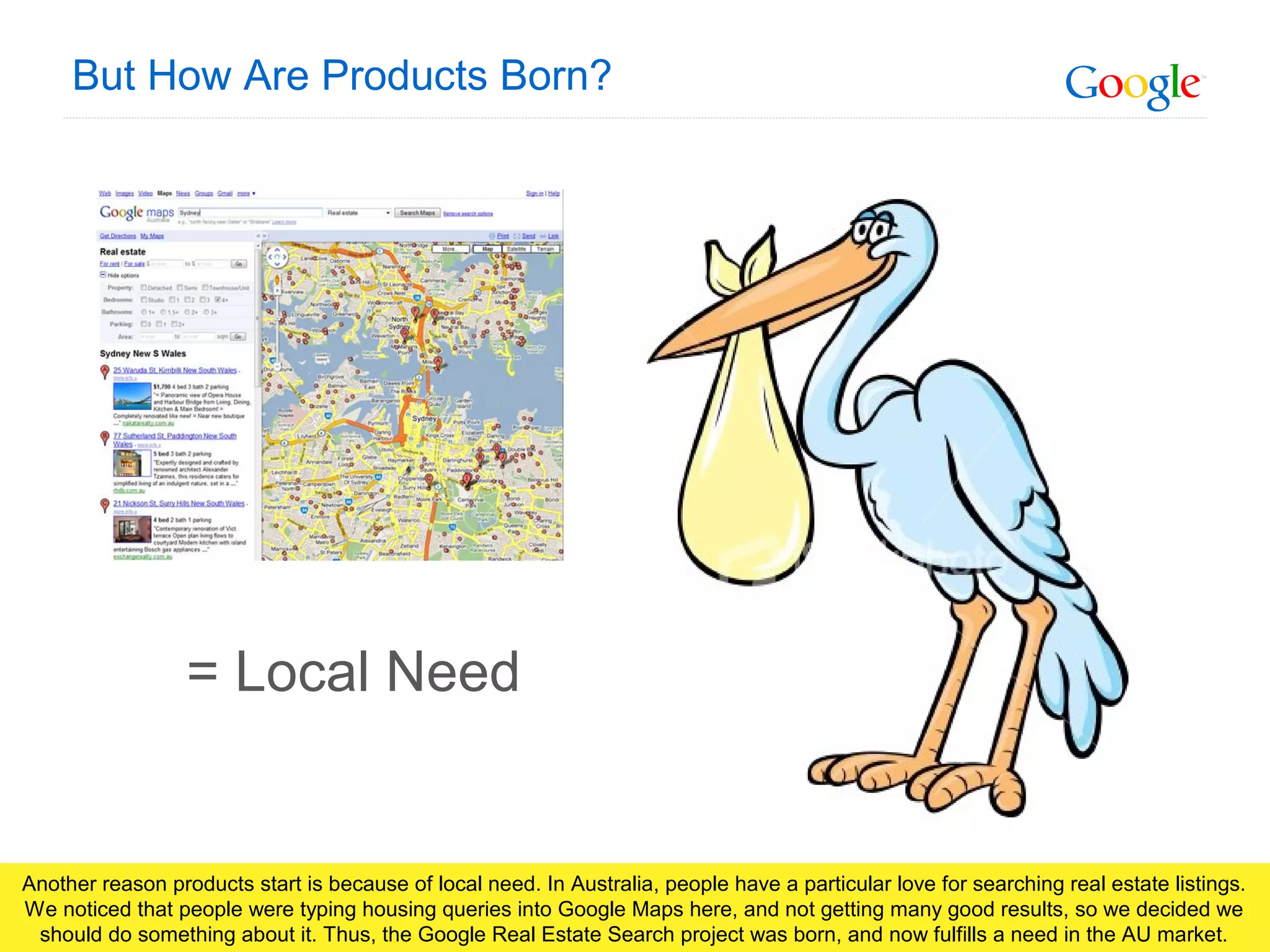Select the 3+ bathrooms radio button
The height and width of the screenshot is (952, 1270).
206,312
